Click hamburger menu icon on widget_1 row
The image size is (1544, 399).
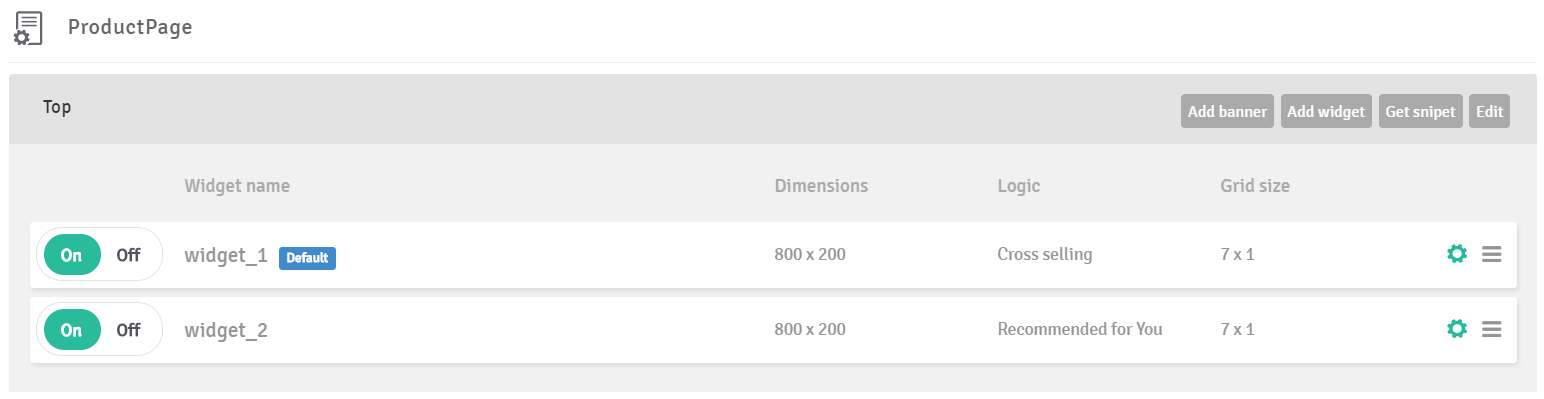coord(1491,254)
